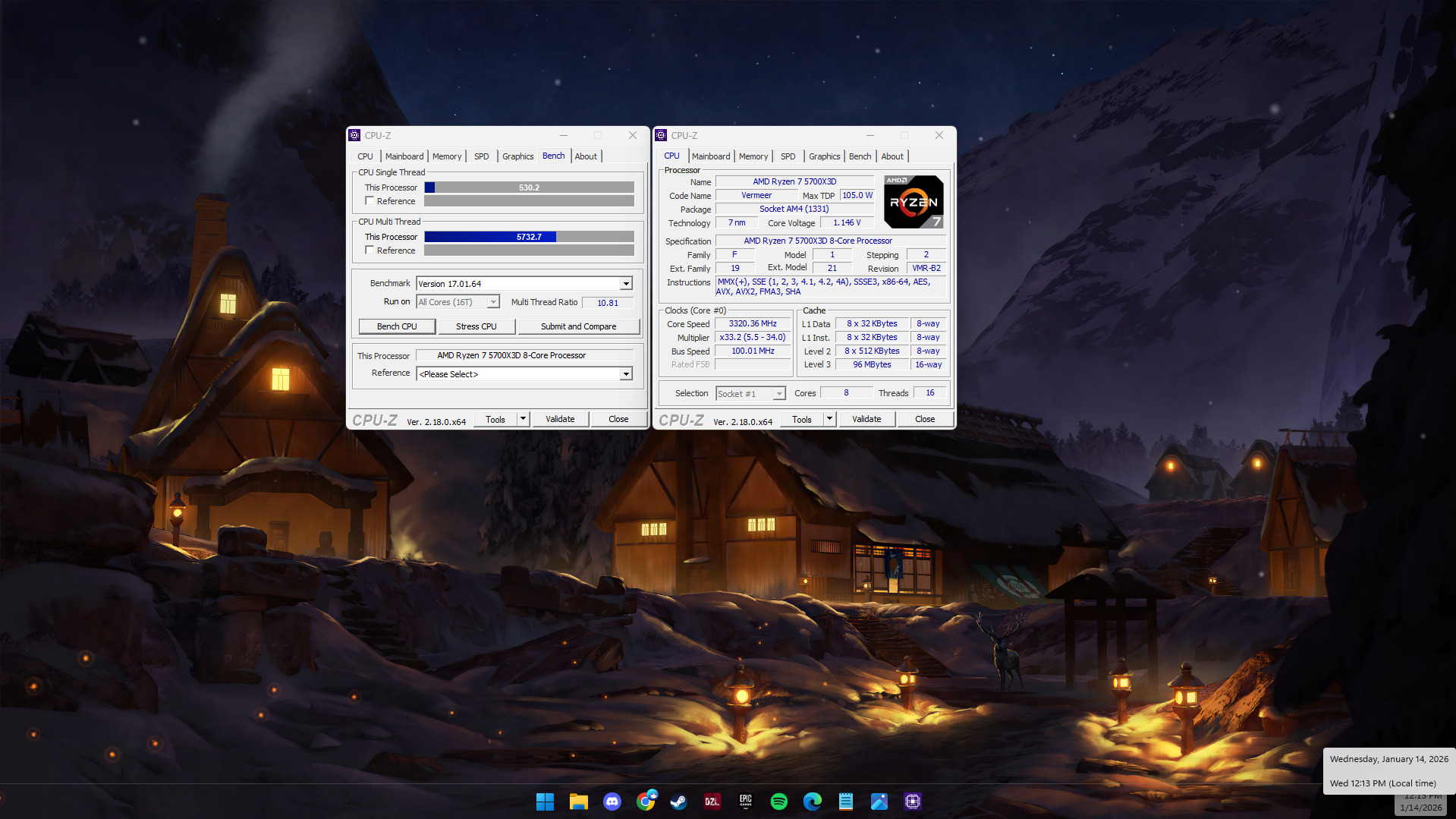
Task: Open Notepad from the taskbar
Action: pyautogui.click(x=846, y=802)
